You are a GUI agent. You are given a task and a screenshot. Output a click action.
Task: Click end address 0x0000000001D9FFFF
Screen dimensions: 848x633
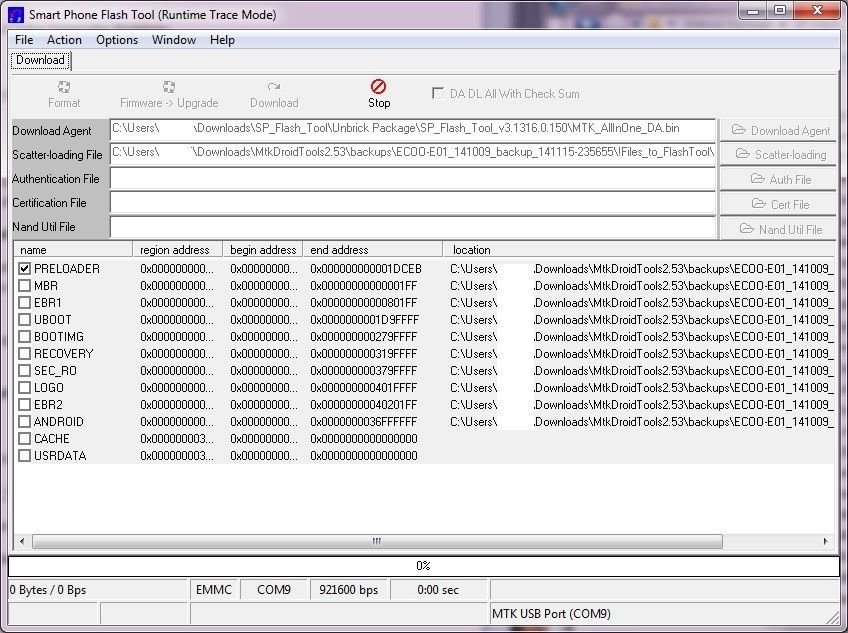pos(365,320)
